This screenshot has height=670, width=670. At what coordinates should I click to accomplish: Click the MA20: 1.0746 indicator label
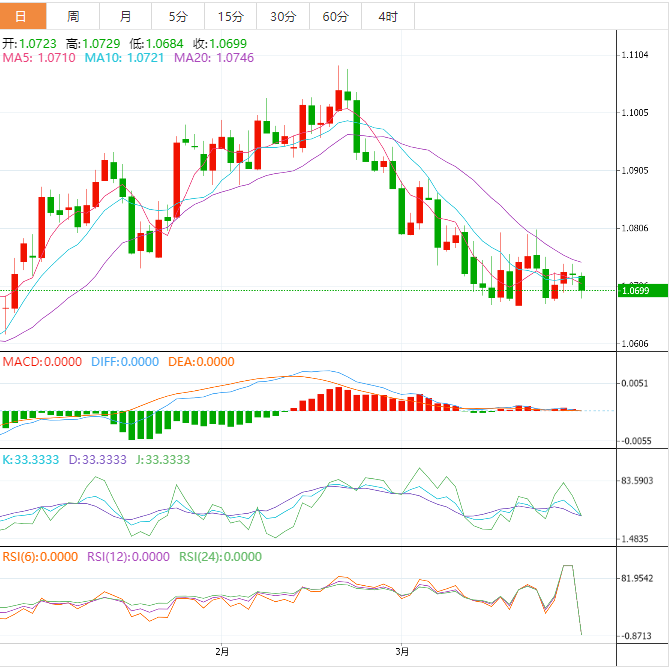214,59
